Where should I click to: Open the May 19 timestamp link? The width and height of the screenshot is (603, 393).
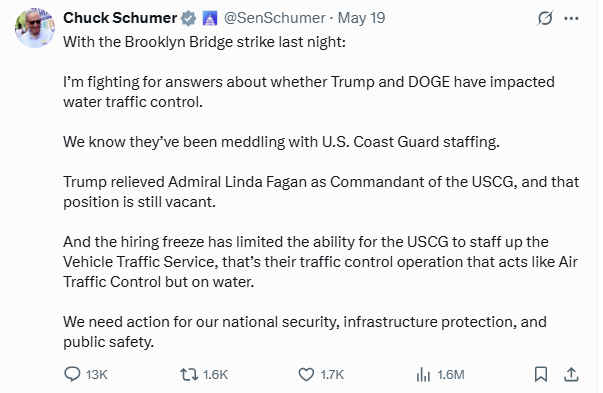361,18
